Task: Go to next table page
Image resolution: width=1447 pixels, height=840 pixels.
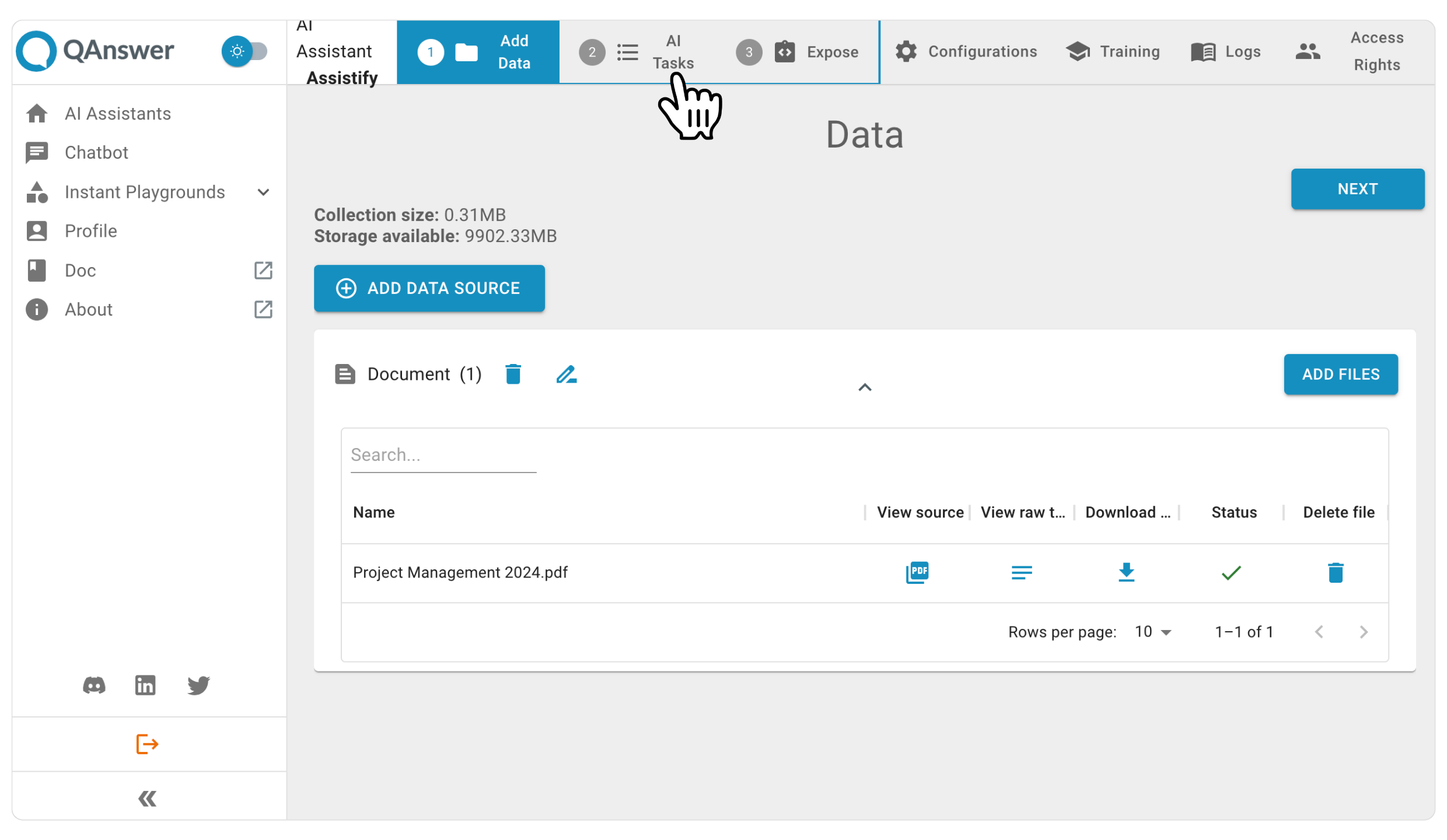Action: pyautogui.click(x=1364, y=632)
